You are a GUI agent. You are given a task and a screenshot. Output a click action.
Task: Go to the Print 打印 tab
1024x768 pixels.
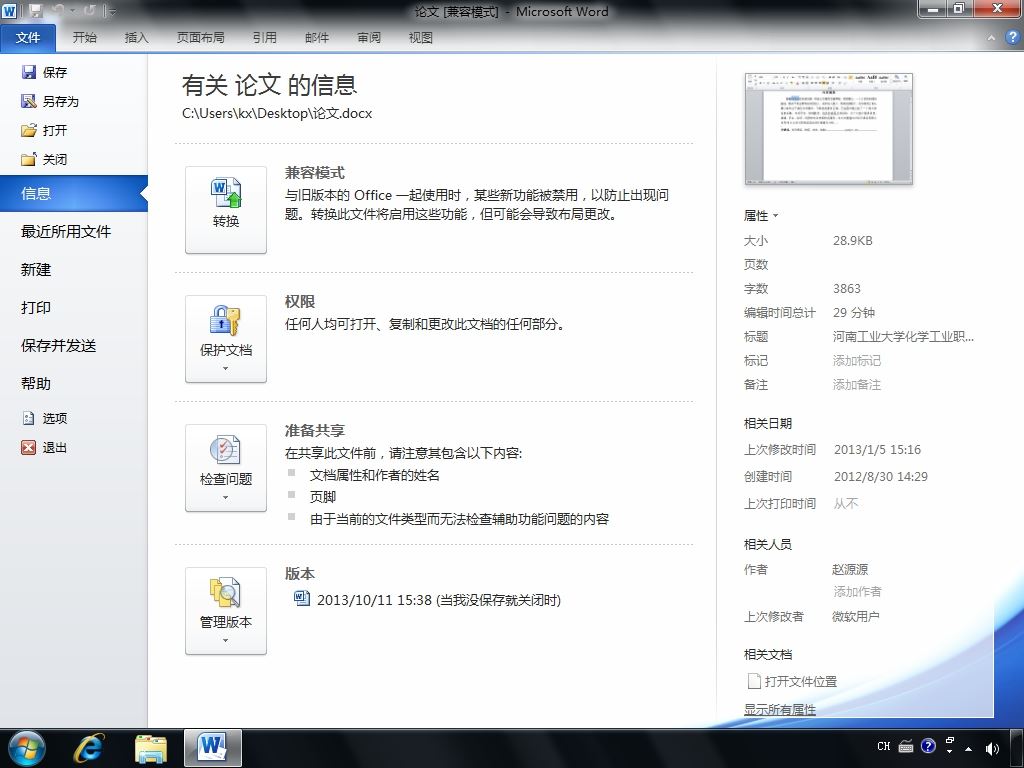click(x=36, y=307)
